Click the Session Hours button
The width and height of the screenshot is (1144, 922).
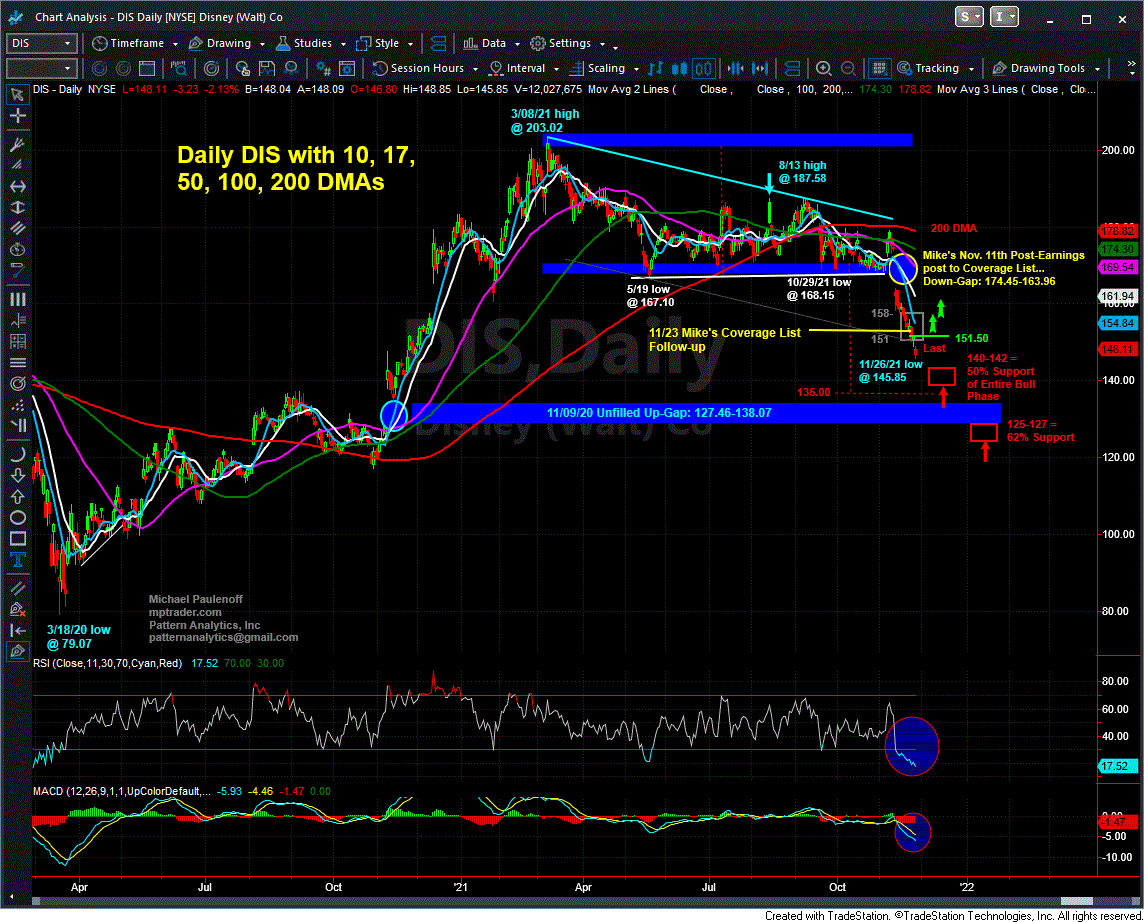[x=418, y=69]
